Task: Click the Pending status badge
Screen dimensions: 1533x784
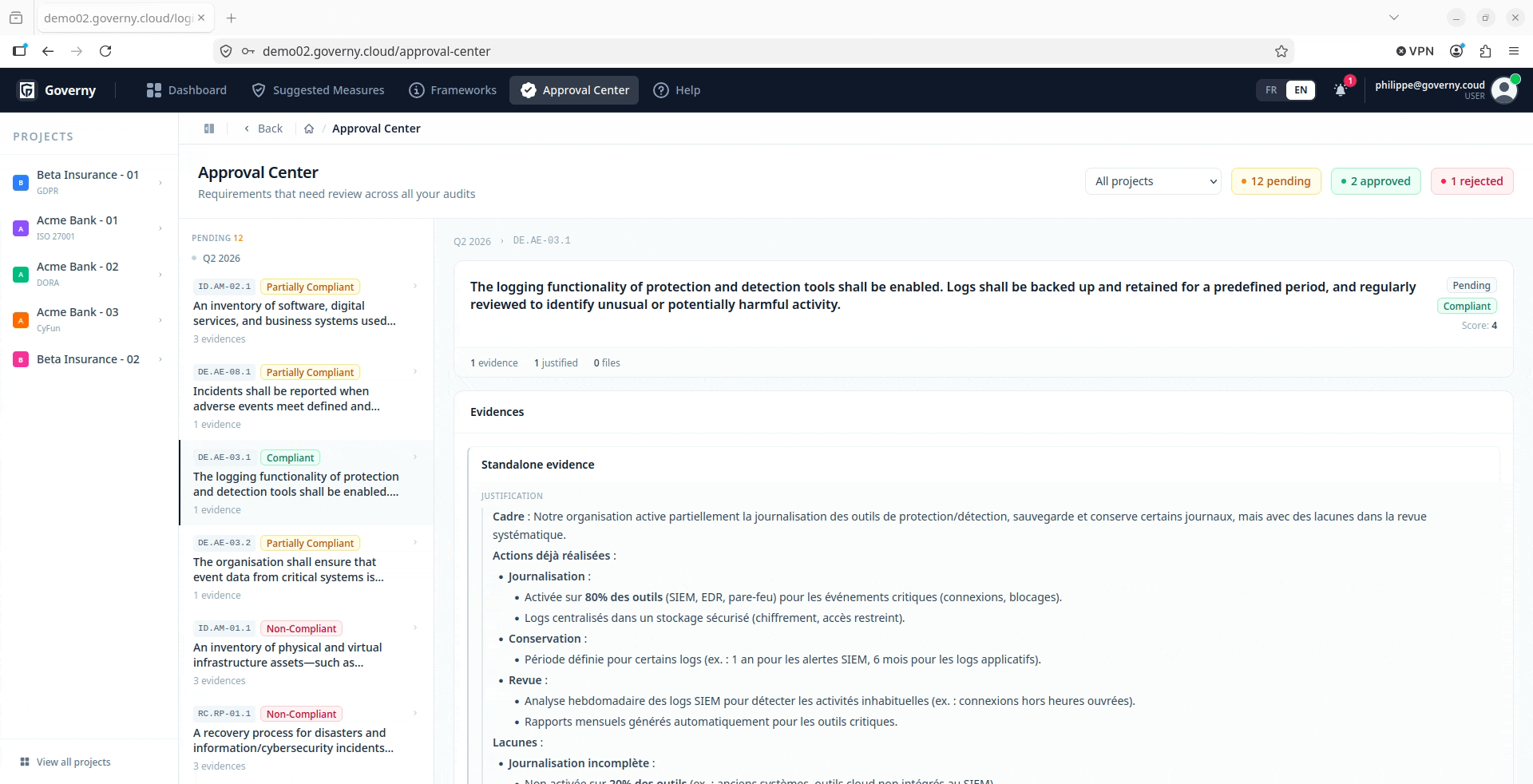Action: 1471,285
